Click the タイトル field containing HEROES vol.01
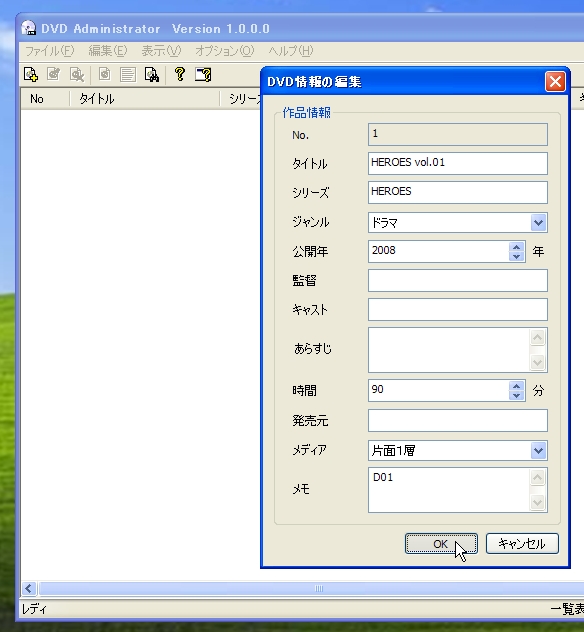This screenshot has width=584, height=632. coord(458,163)
